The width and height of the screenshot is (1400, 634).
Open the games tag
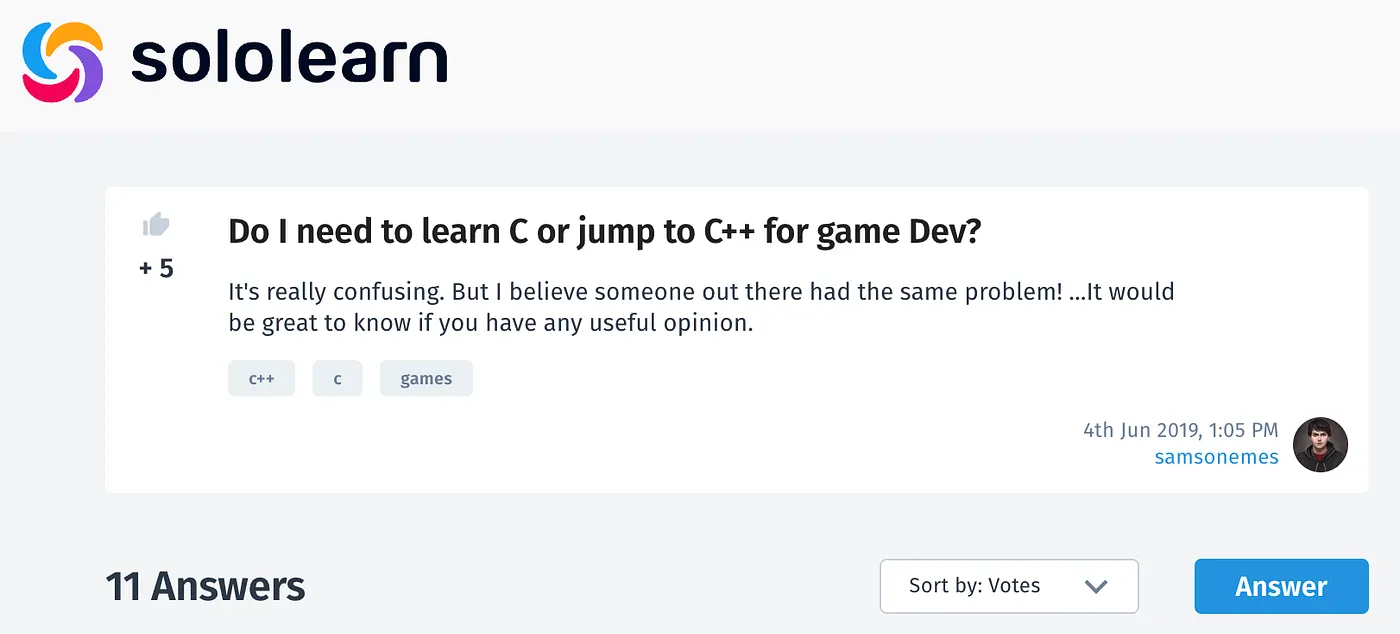[426, 379]
